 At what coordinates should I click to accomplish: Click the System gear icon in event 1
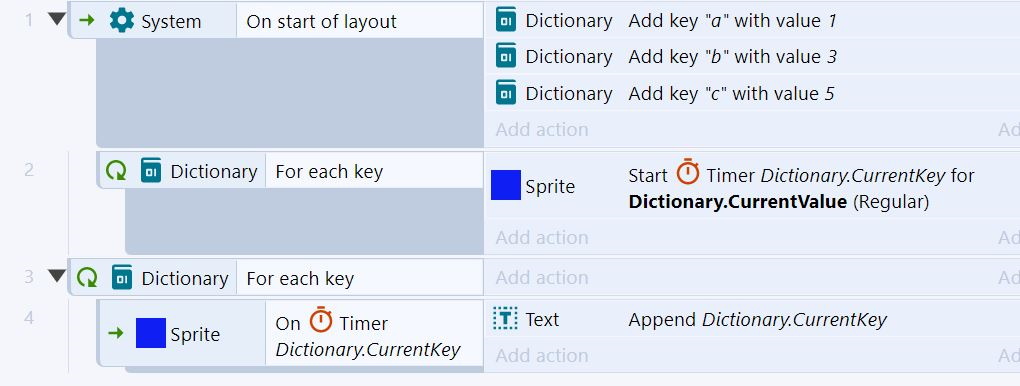click(x=121, y=20)
